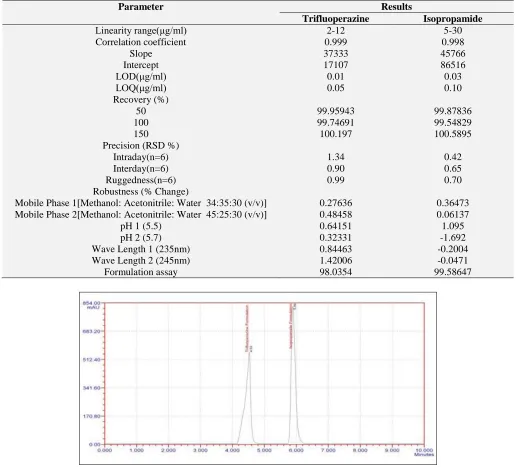Select the LOD value "0.03"

tap(453, 77)
